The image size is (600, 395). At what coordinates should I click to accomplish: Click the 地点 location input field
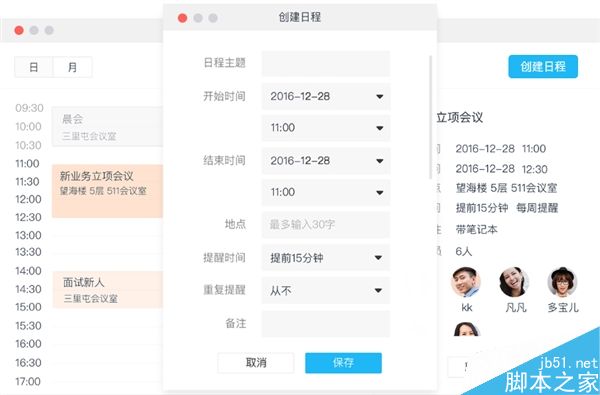(326, 225)
